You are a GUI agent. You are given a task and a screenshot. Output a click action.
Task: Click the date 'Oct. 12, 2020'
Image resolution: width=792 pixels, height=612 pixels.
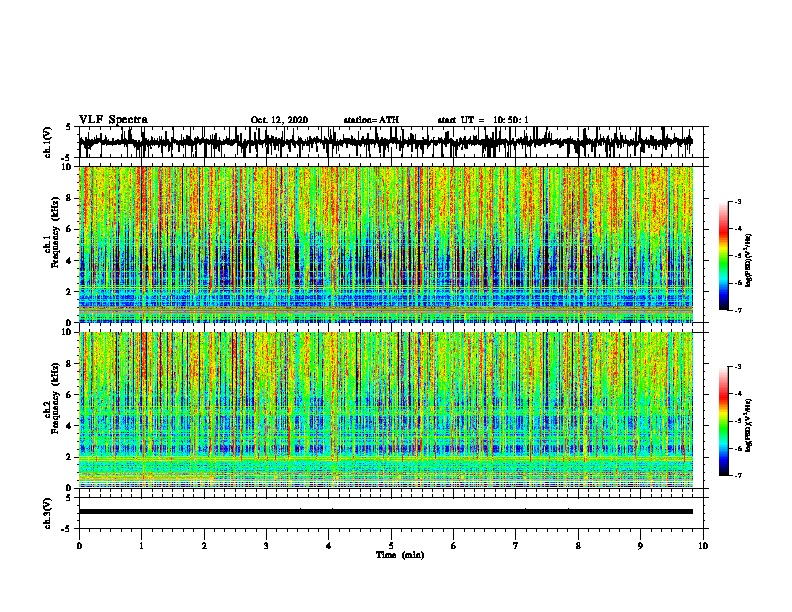click(x=279, y=120)
